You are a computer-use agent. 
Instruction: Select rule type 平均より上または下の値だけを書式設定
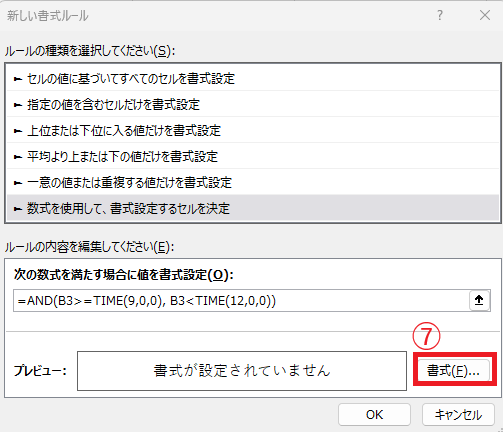pyautogui.click(x=253, y=157)
